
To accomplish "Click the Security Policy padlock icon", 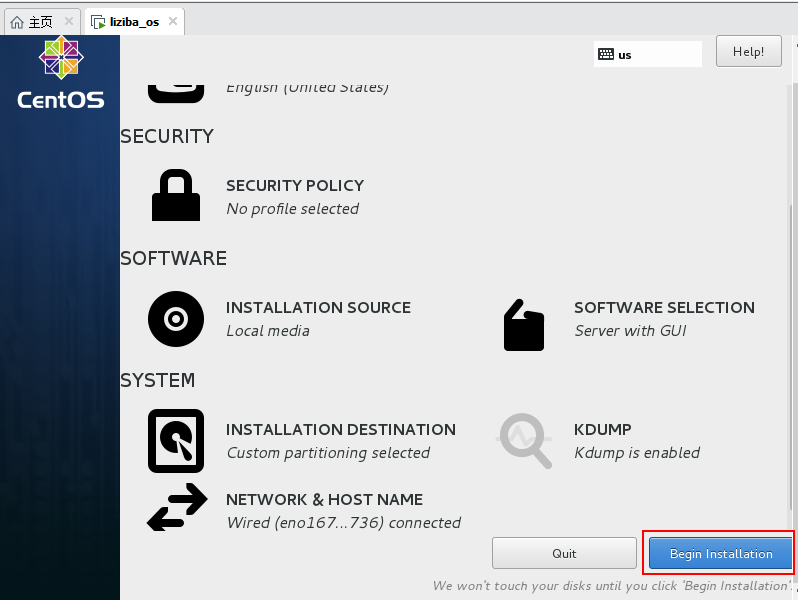I will point(176,195).
